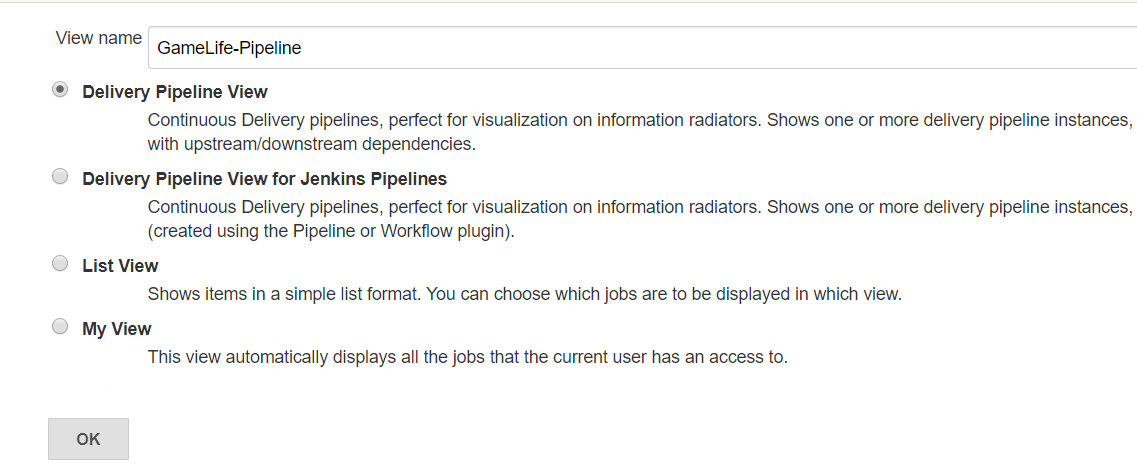
Task: Click 'Delivery Pipeline View for Jenkins Pipelines' label
Action: [x=264, y=179]
